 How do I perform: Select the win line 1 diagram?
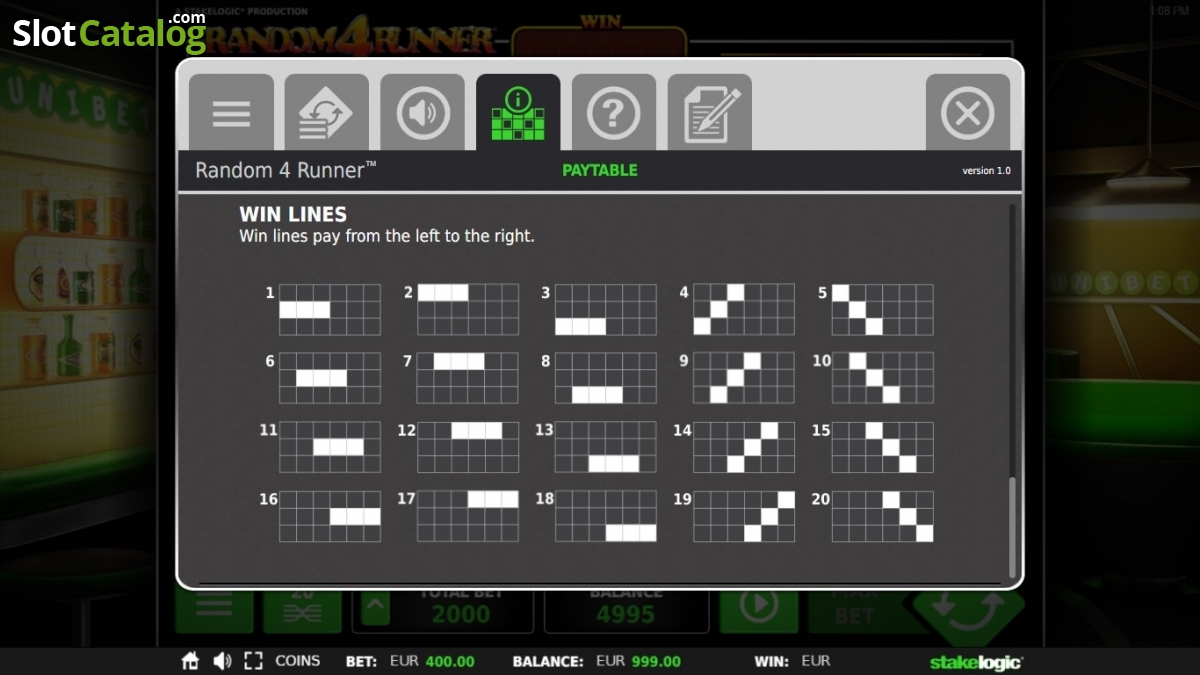click(330, 310)
